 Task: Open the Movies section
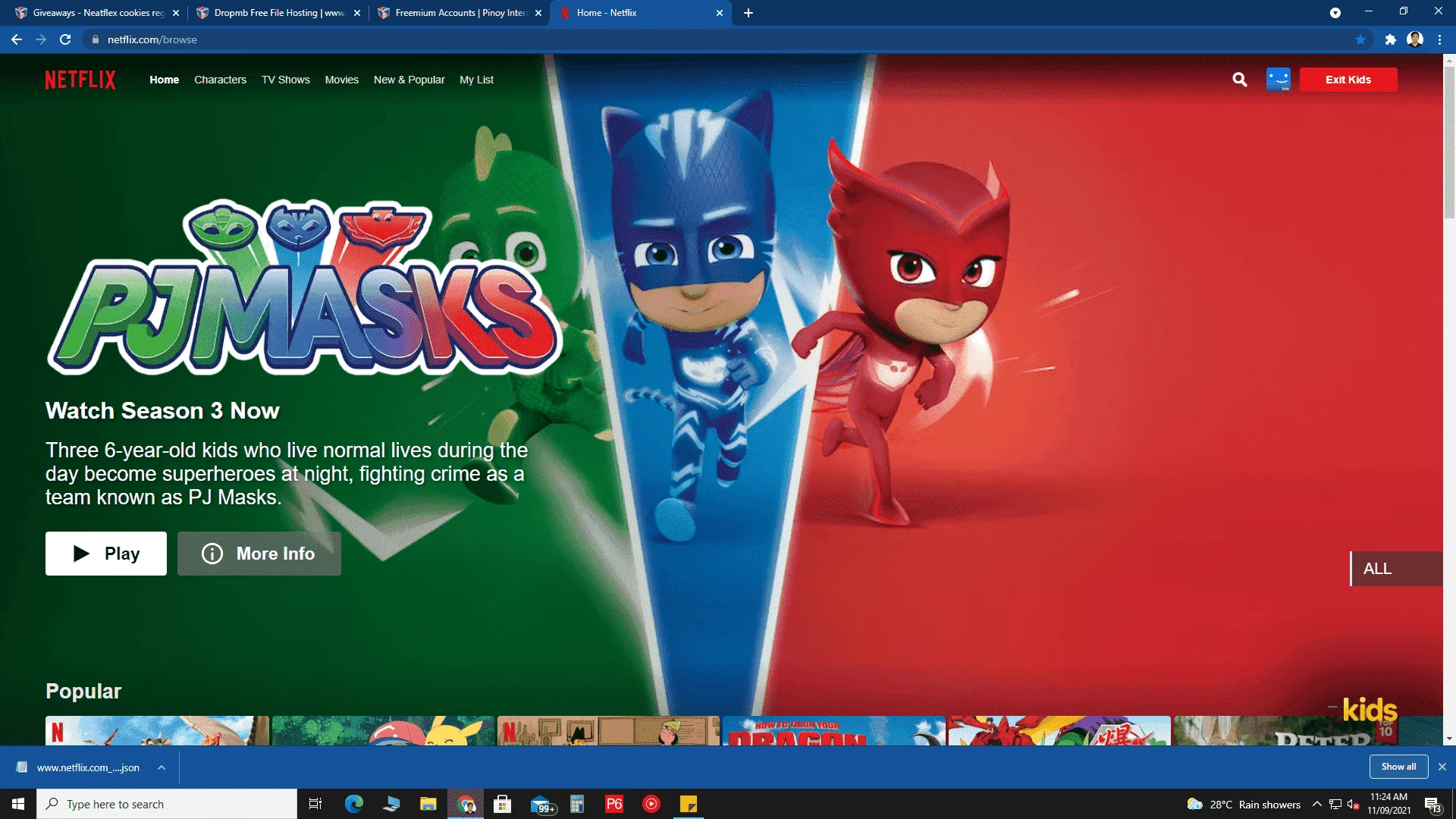341,80
